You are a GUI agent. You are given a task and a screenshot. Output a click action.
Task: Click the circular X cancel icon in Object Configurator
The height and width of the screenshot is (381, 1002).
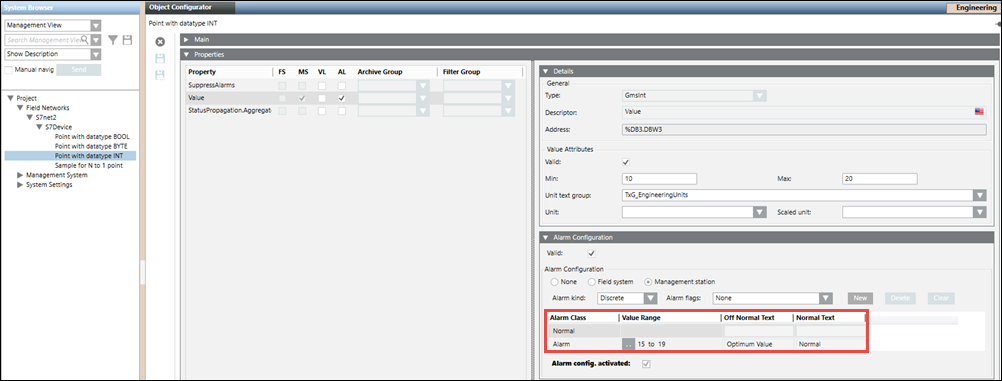point(160,42)
